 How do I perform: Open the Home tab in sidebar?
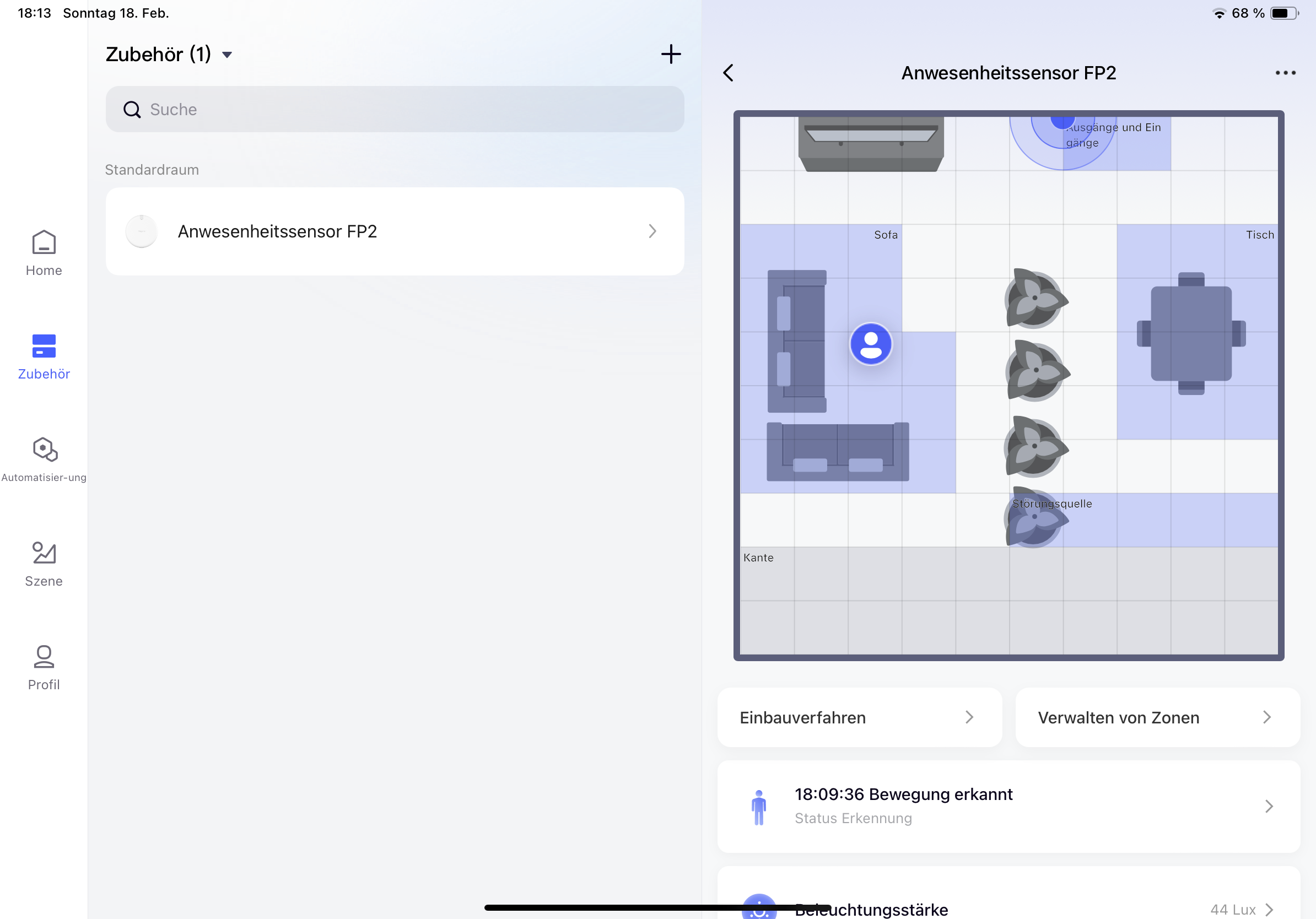[44, 253]
